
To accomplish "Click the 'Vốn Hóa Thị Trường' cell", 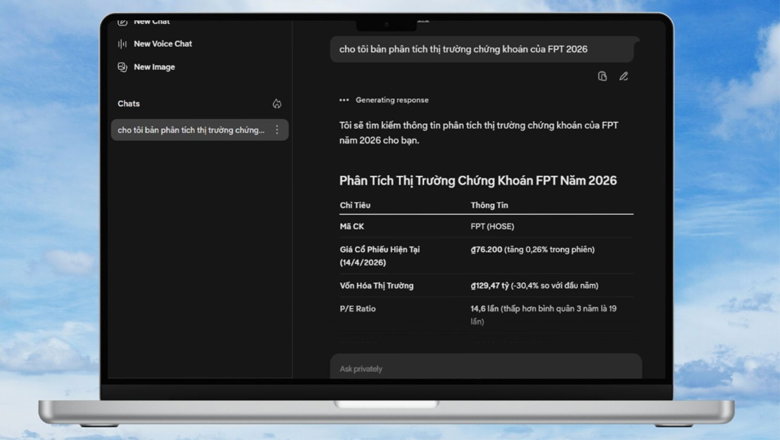I will (x=377, y=285).
